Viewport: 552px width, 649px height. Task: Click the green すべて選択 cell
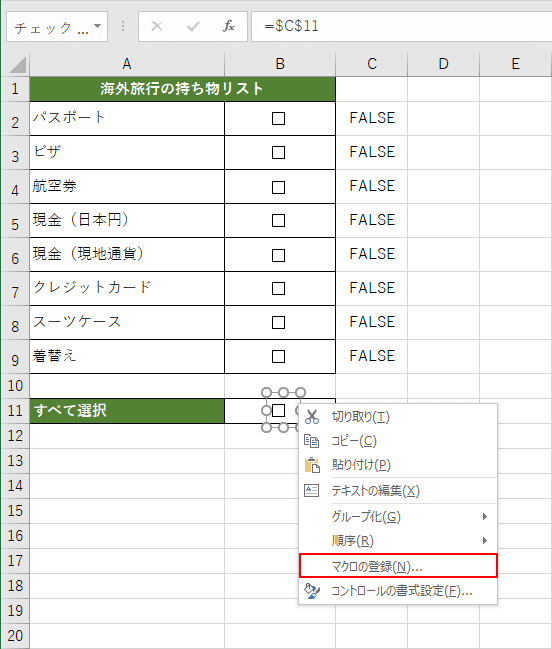click(127, 411)
